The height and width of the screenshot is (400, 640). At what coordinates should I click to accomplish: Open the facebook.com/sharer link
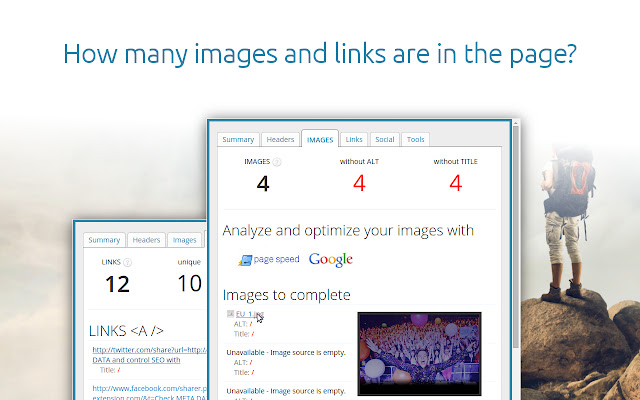[149, 388]
